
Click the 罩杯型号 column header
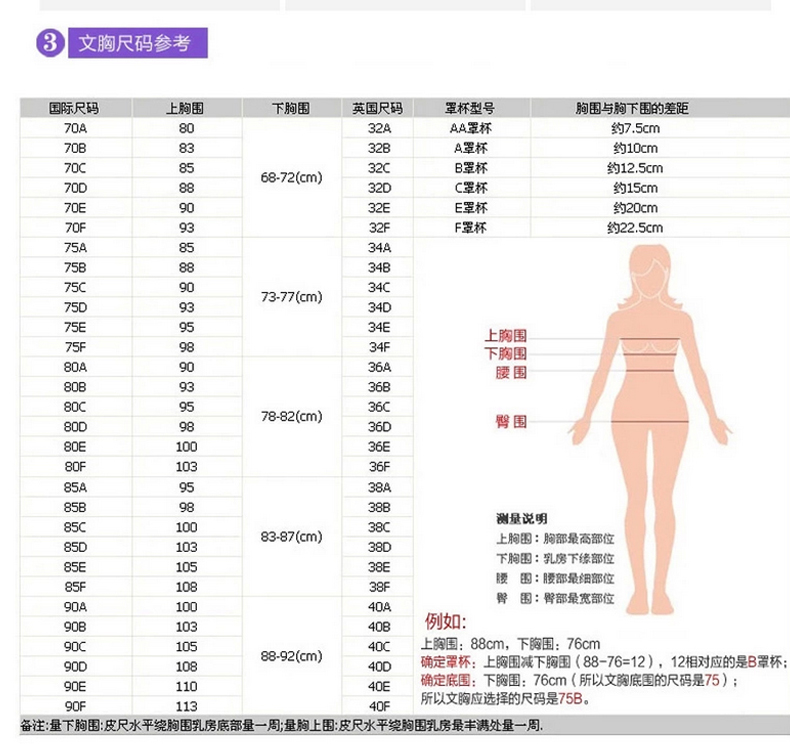click(470, 108)
